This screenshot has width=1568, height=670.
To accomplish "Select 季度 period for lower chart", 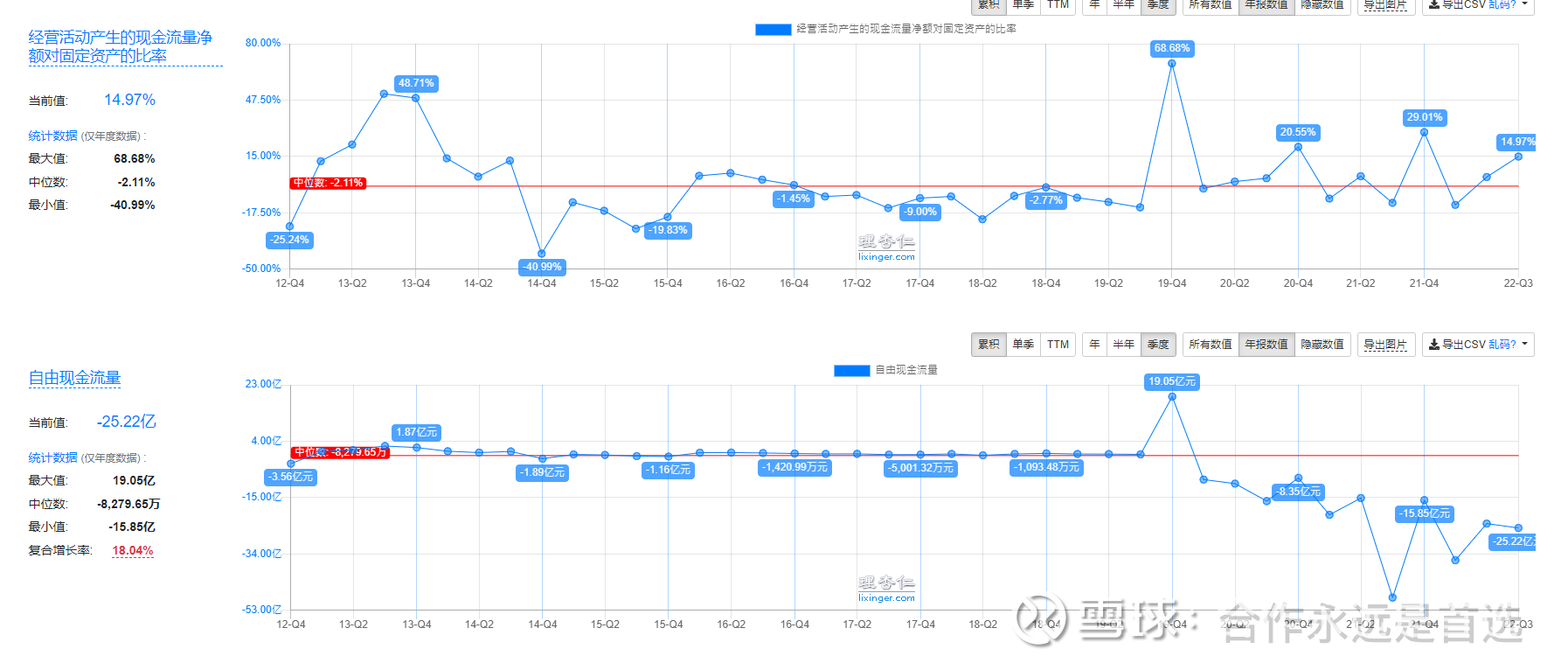I will (1158, 345).
